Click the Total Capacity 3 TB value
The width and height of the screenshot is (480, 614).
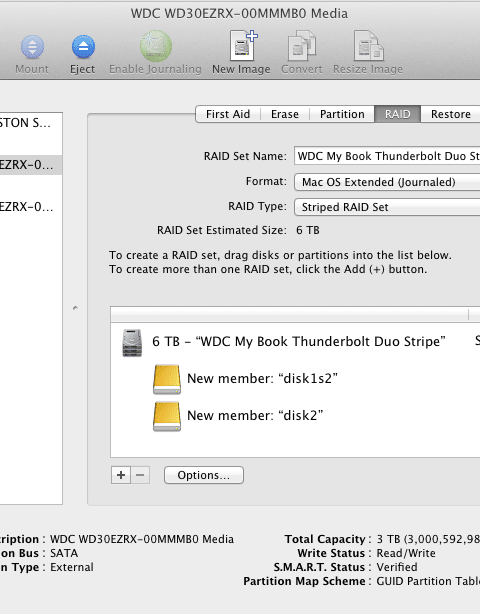[x=428, y=540]
